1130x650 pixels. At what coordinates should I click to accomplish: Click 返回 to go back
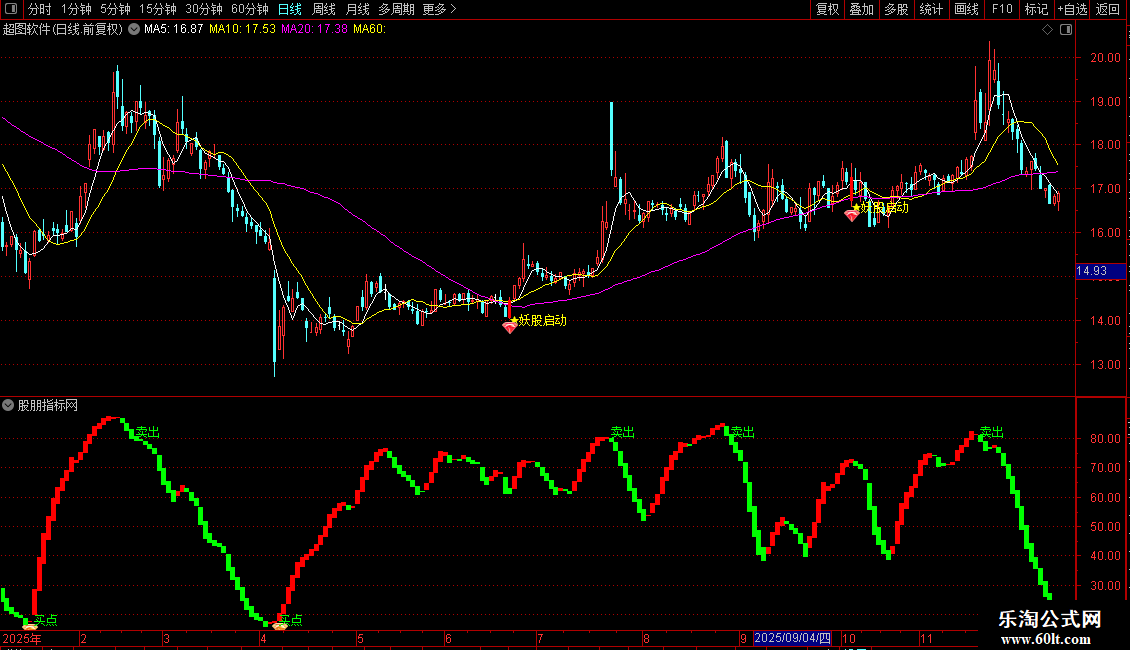point(1108,9)
